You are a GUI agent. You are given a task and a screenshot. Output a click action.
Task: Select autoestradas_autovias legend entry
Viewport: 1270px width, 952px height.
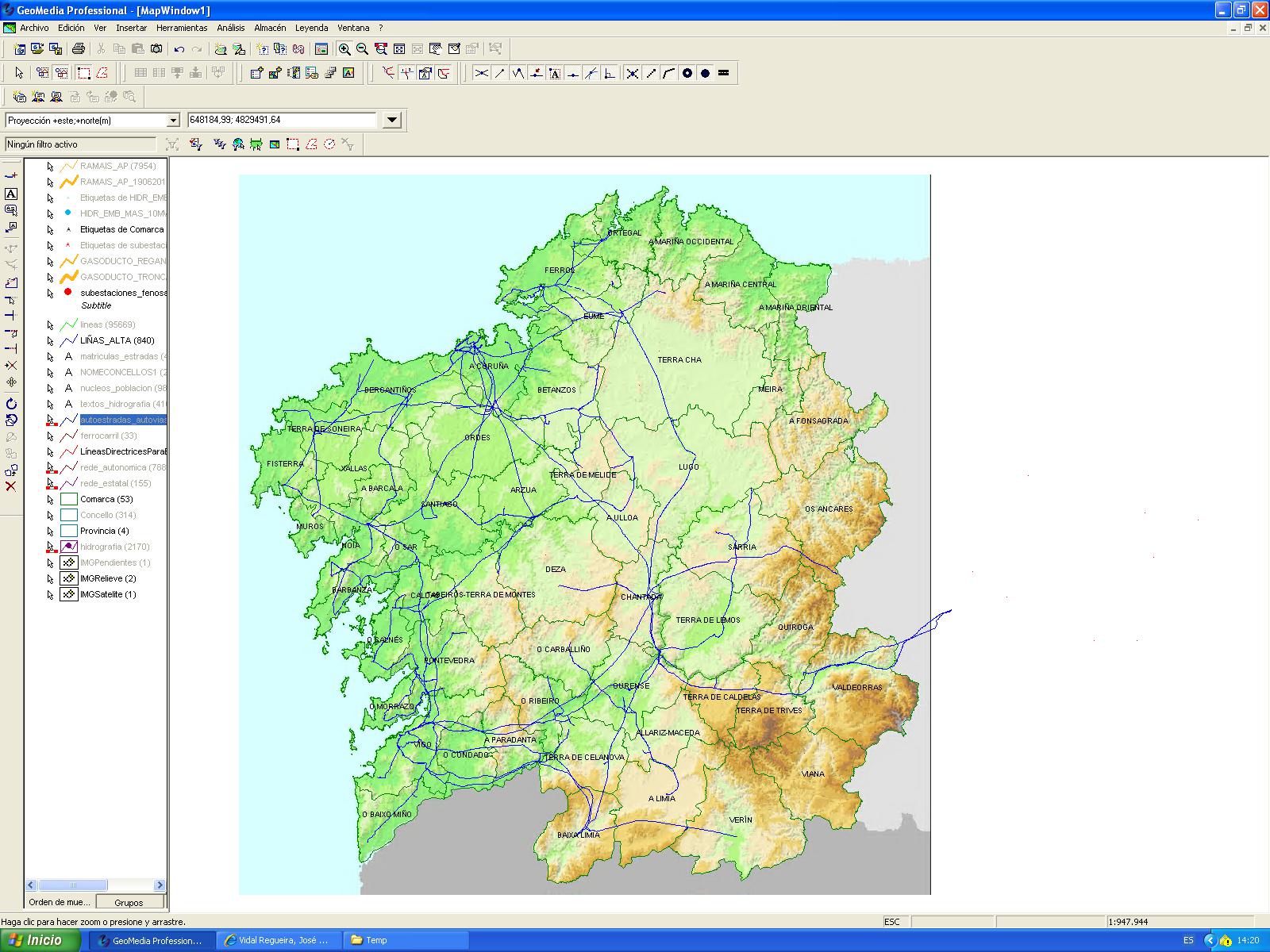[x=123, y=420]
